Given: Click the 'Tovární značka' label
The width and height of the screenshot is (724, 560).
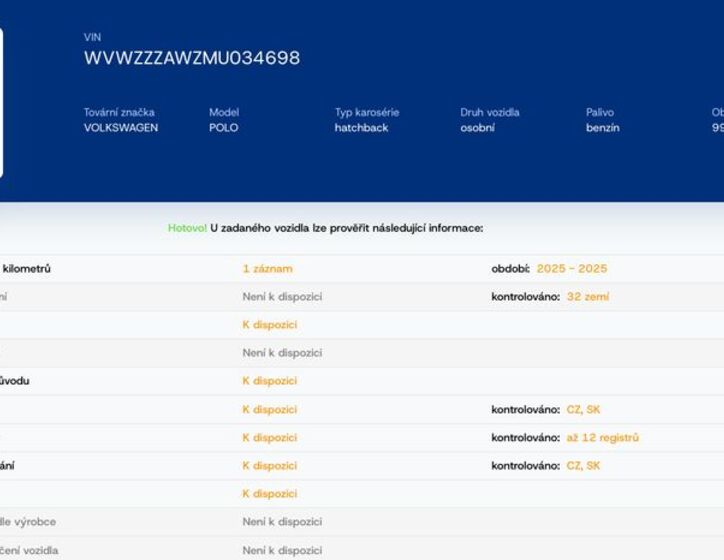Looking at the screenshot, I should click(119, 112).
